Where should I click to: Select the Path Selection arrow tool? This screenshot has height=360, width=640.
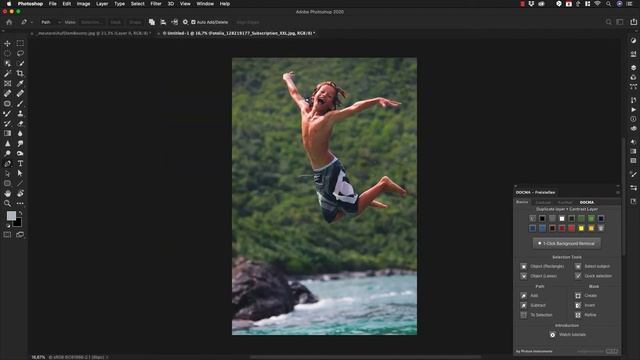[x=20, y=173]
